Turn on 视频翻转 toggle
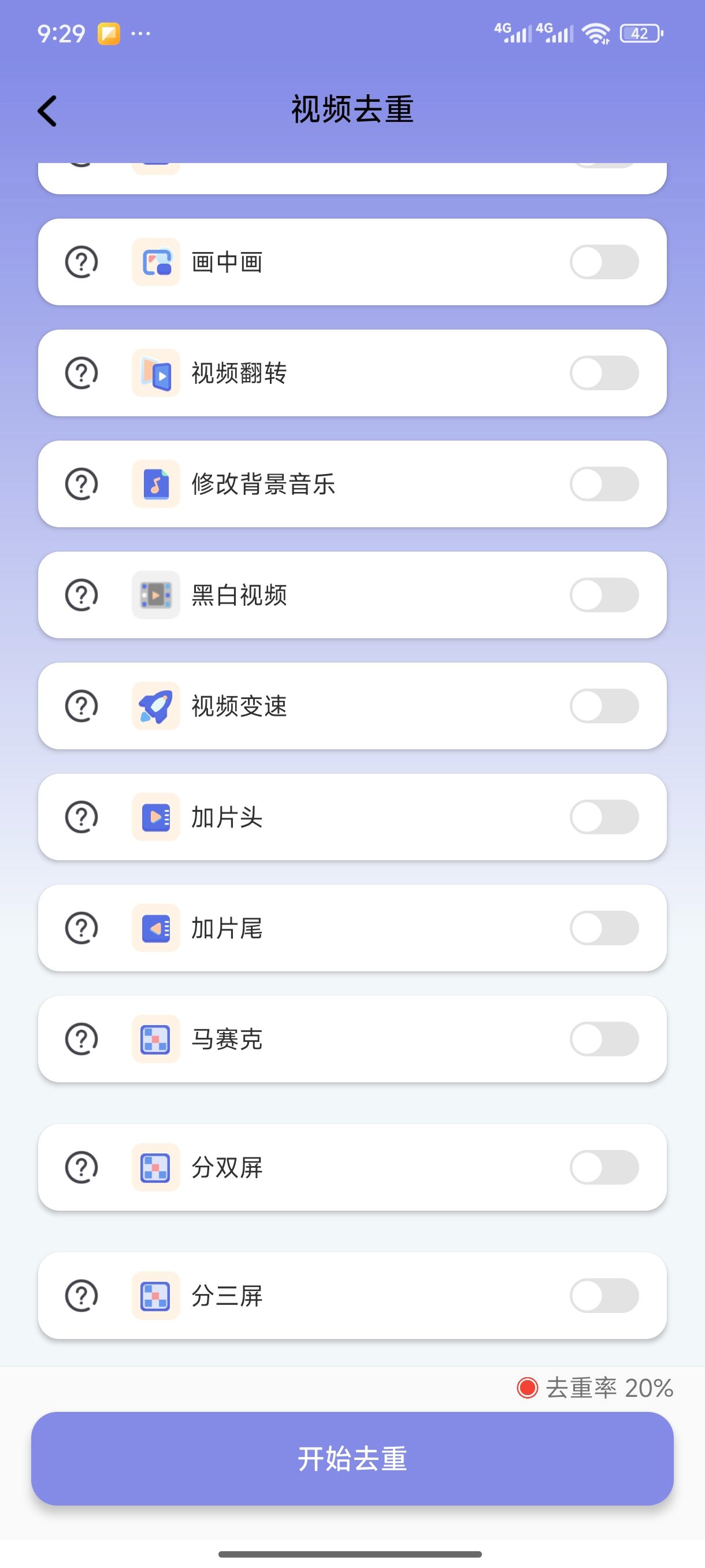Viewport: 705px width, 1568px height. (603, 373)
